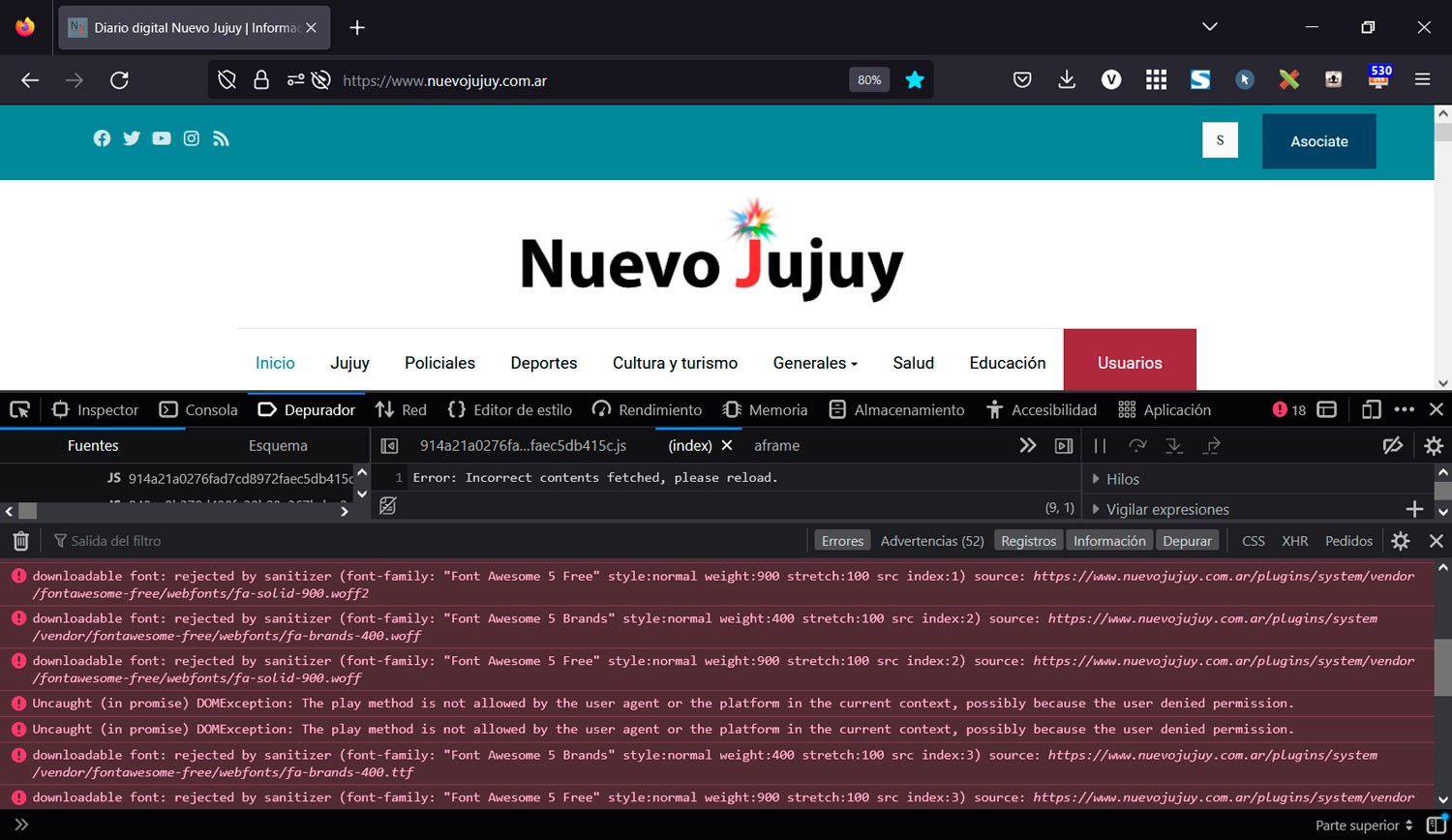
Task: Open DevTools more options ellipsis menu
Action: (x=1405, y=409)
